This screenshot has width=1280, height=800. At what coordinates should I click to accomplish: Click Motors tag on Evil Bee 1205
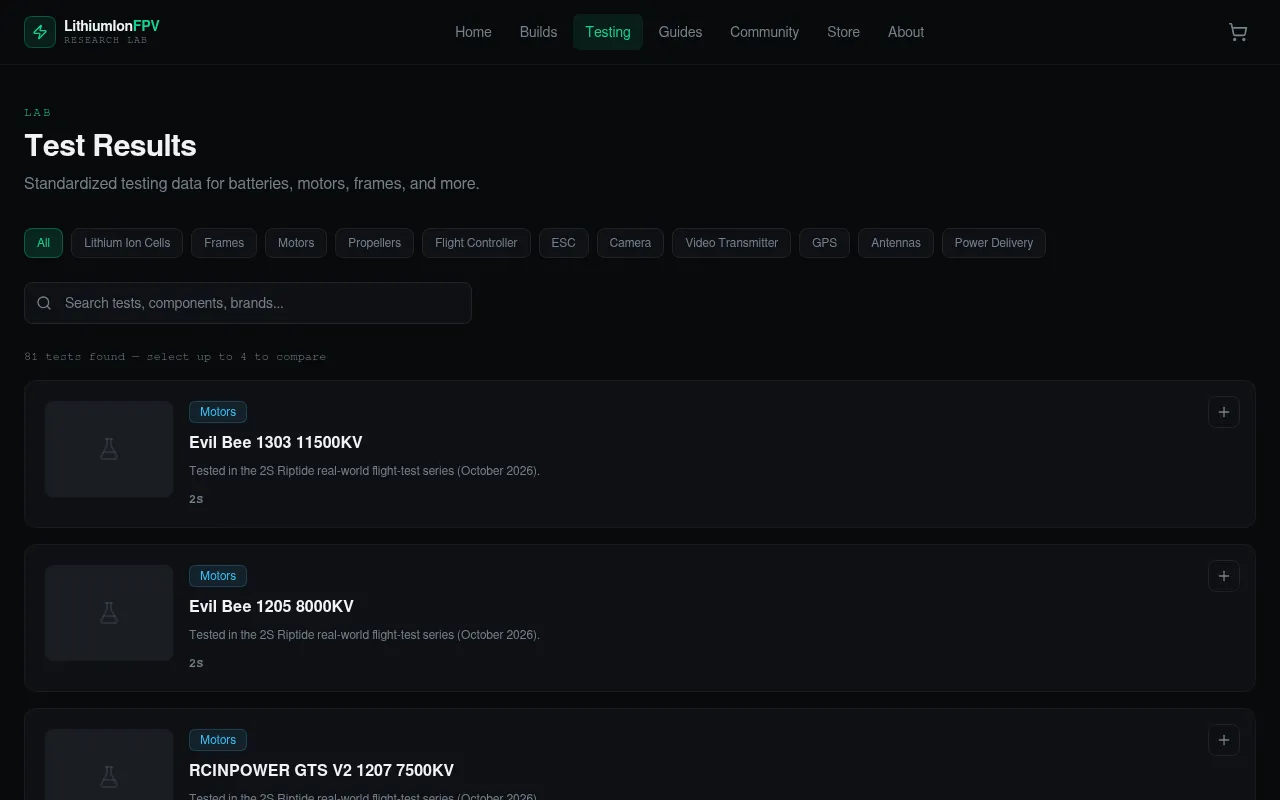218,576
